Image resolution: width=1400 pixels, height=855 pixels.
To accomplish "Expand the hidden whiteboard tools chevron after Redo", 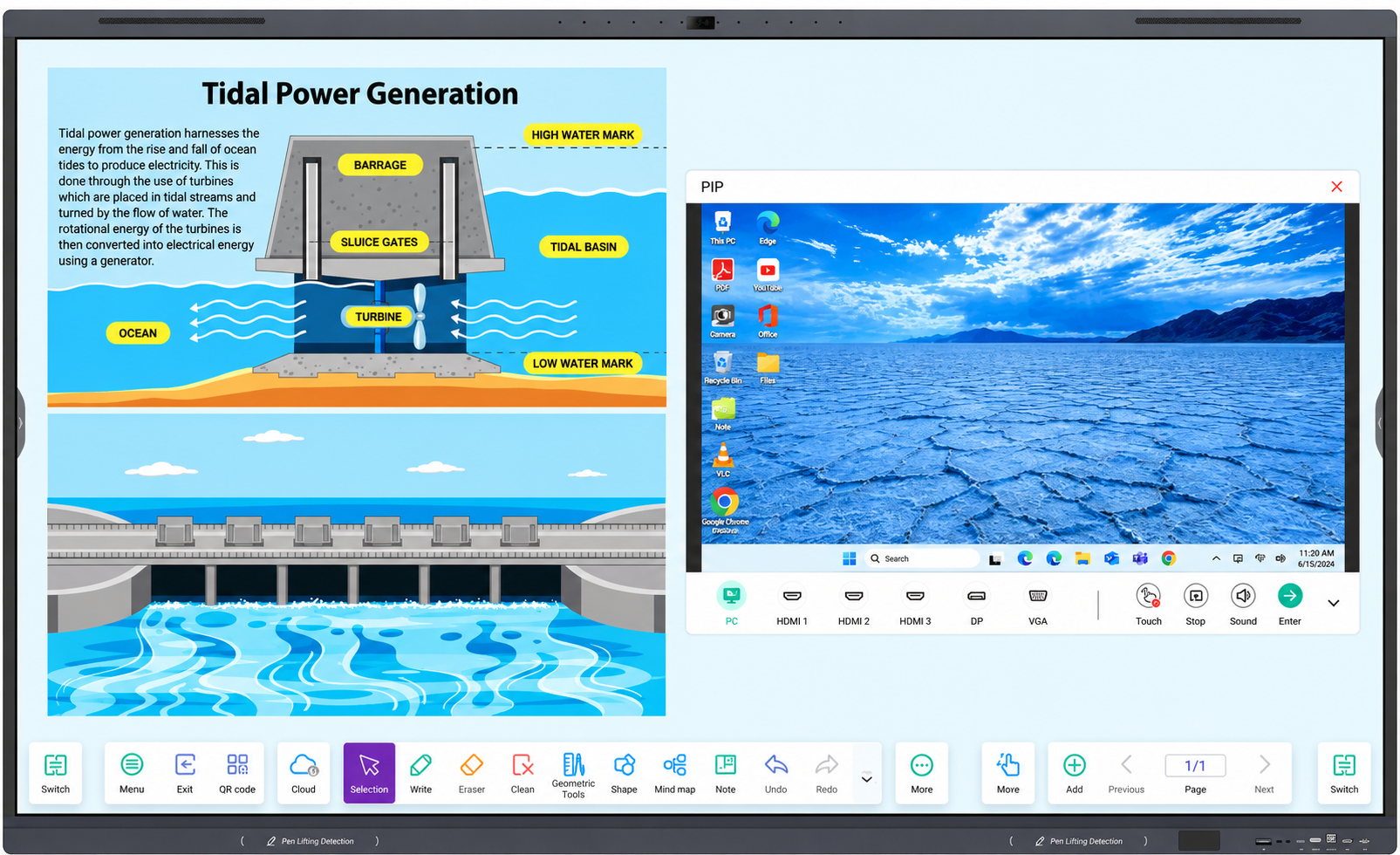I will click(x=867, y=779).
